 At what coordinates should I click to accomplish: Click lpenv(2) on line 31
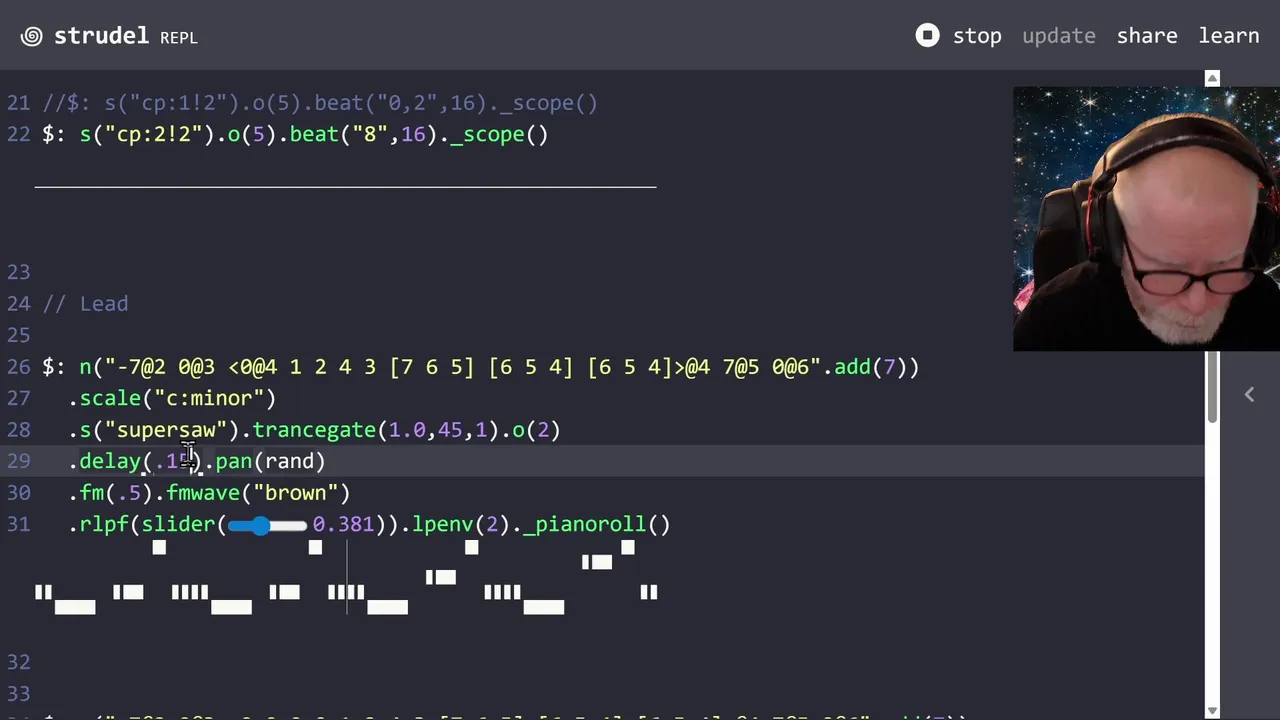(461, 524)
